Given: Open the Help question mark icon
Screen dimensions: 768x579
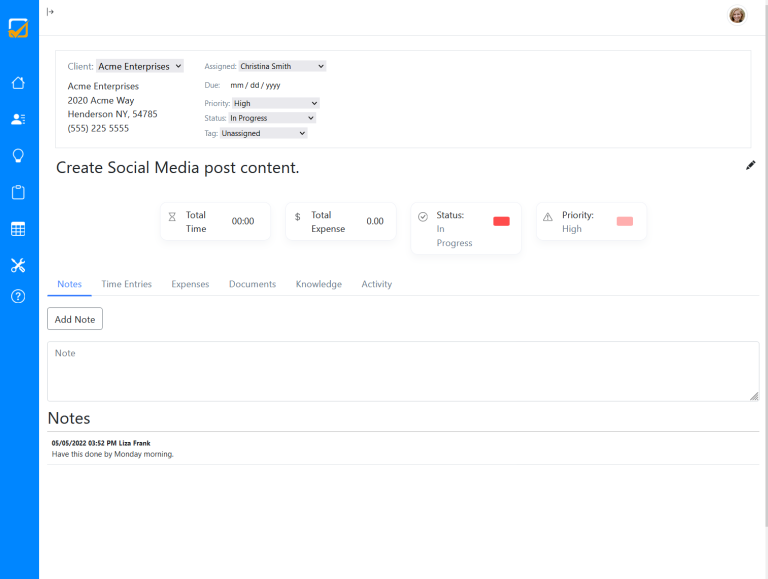Looking at the screenshot, I should point(18,296).
